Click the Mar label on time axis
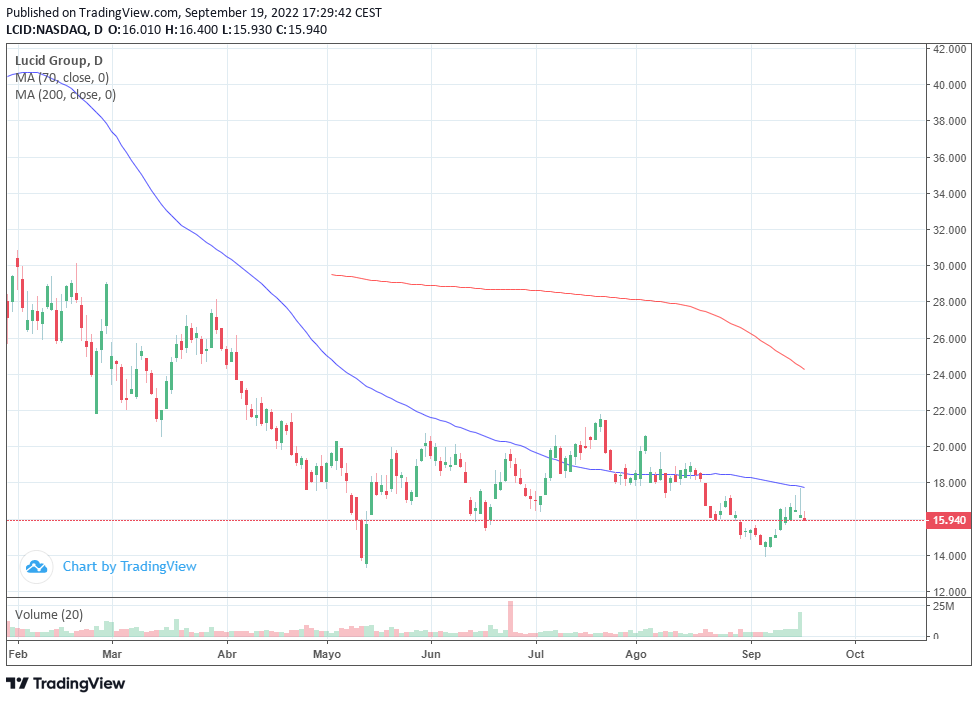Image resolution: width=978 pixels, height=702 pixels. (x=112, y=654)
